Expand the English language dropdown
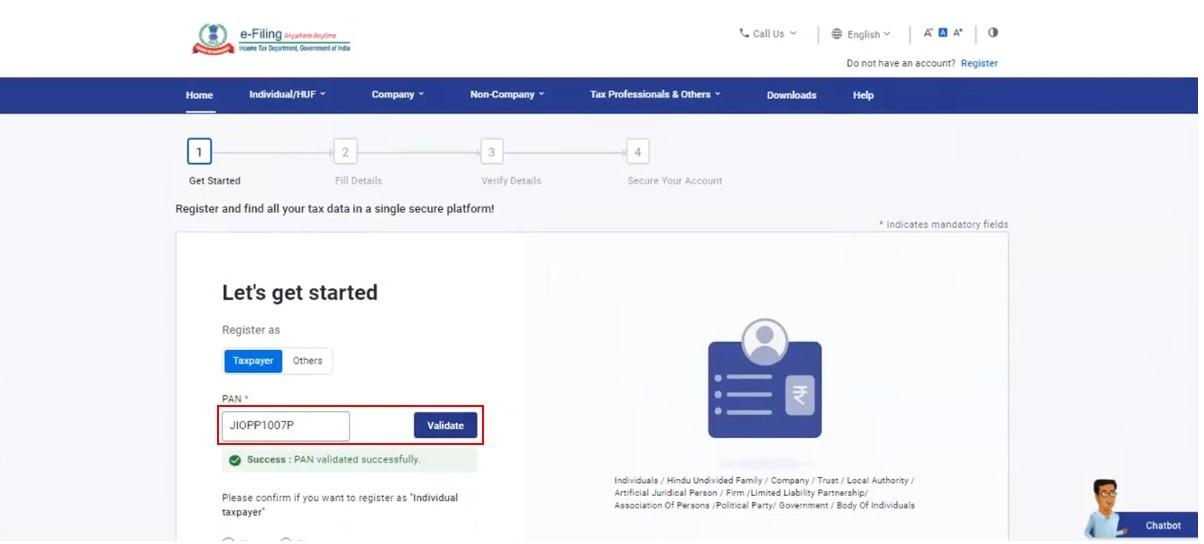The image size is (1204, 544). (x=868, y=34)
